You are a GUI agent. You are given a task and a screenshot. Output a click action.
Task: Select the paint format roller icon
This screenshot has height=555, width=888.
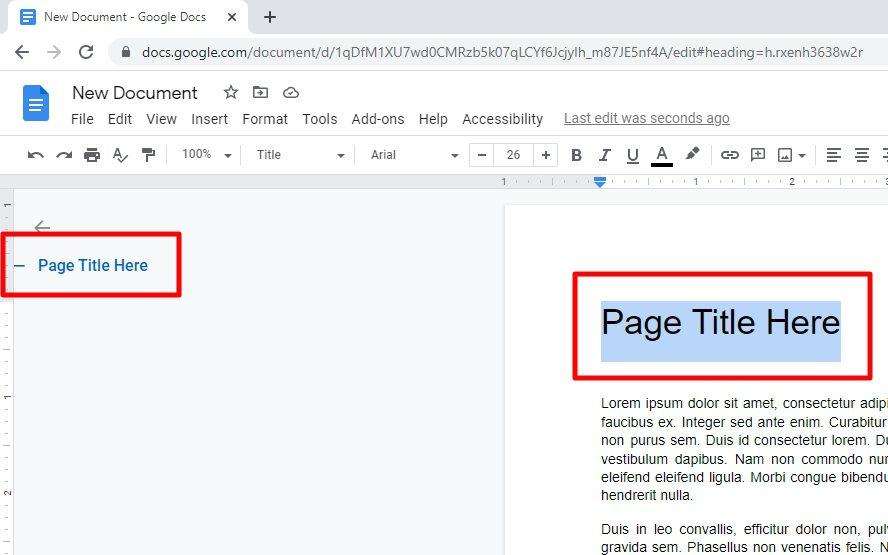click(148, 155)
